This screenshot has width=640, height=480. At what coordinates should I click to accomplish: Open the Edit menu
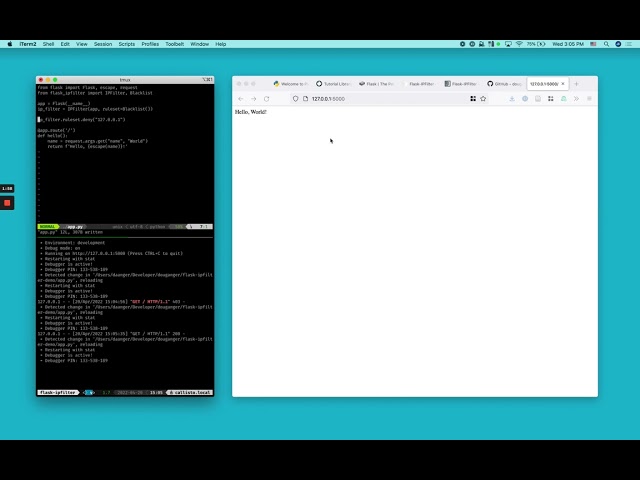pos(65,44)
